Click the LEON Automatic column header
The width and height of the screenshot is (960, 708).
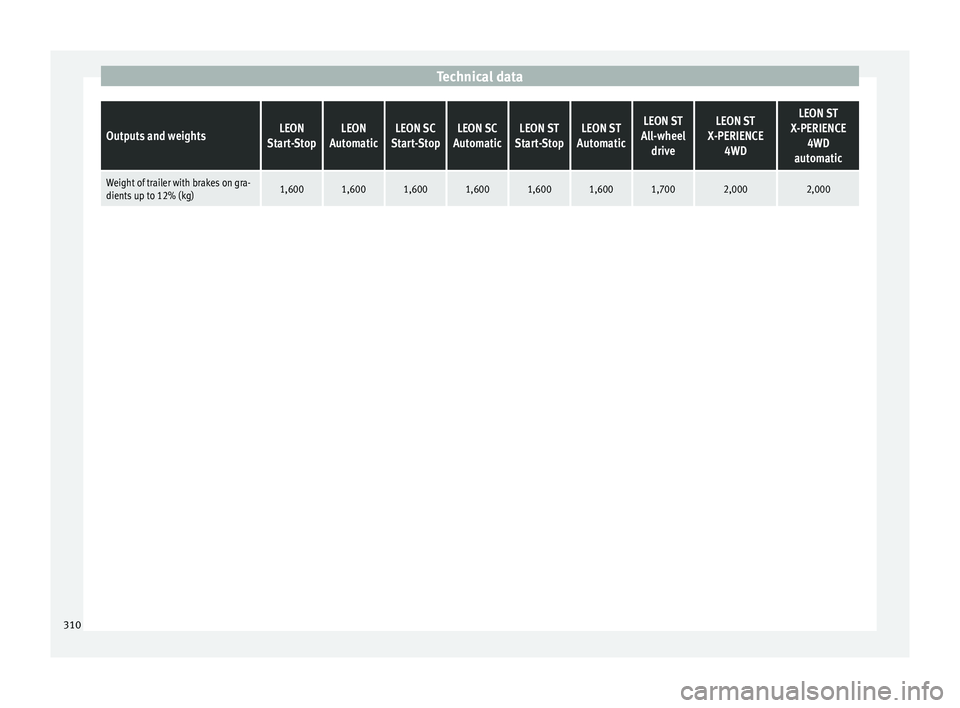point(353,135)
